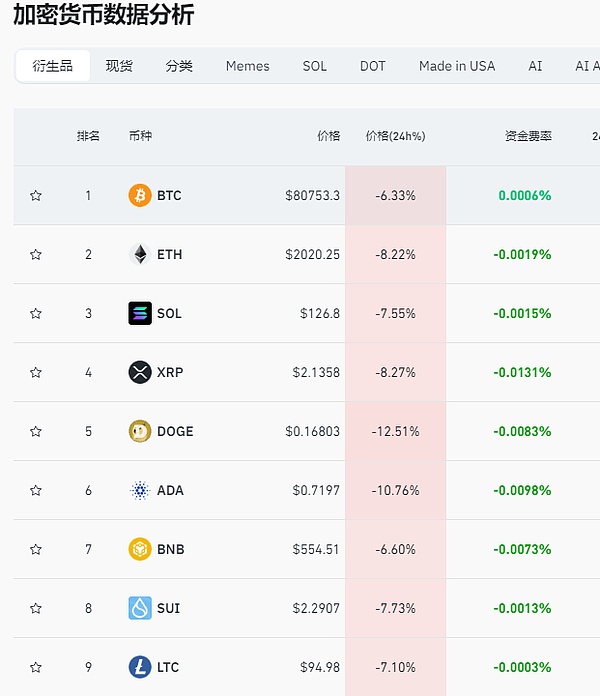The image size is (600, 696).
Task: Open the XRP ticker link
Action: pyautogui.click(x=170, y=372)
